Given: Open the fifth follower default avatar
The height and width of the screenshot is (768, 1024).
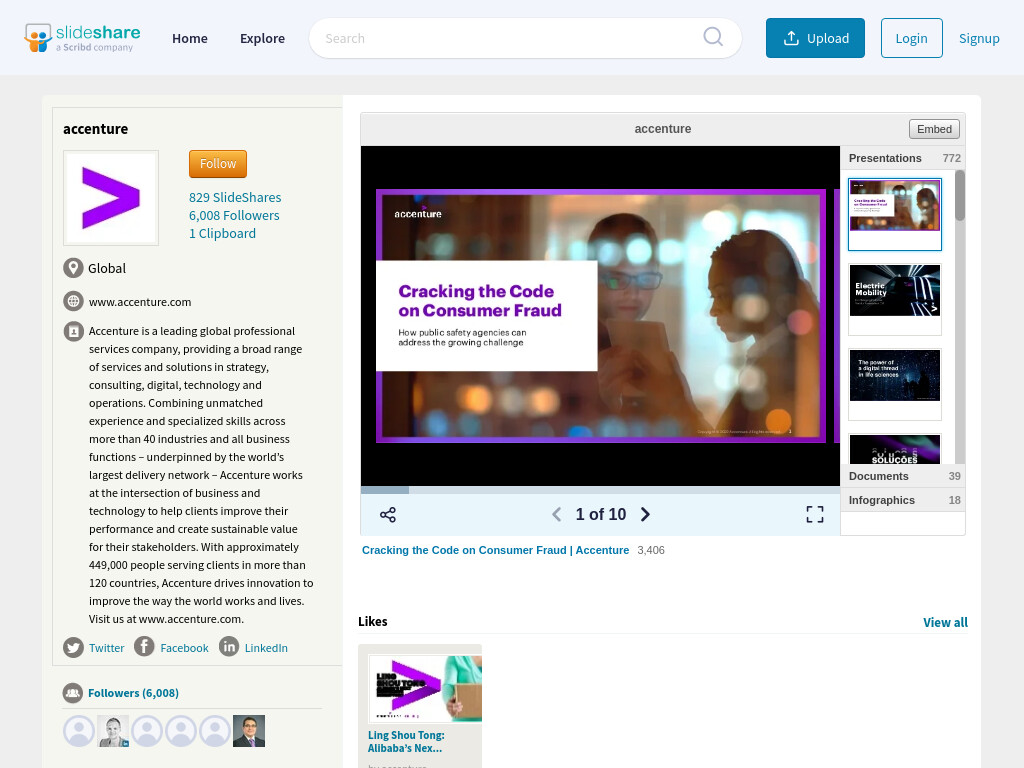Looking at the screenshot, I should point(215,731).
